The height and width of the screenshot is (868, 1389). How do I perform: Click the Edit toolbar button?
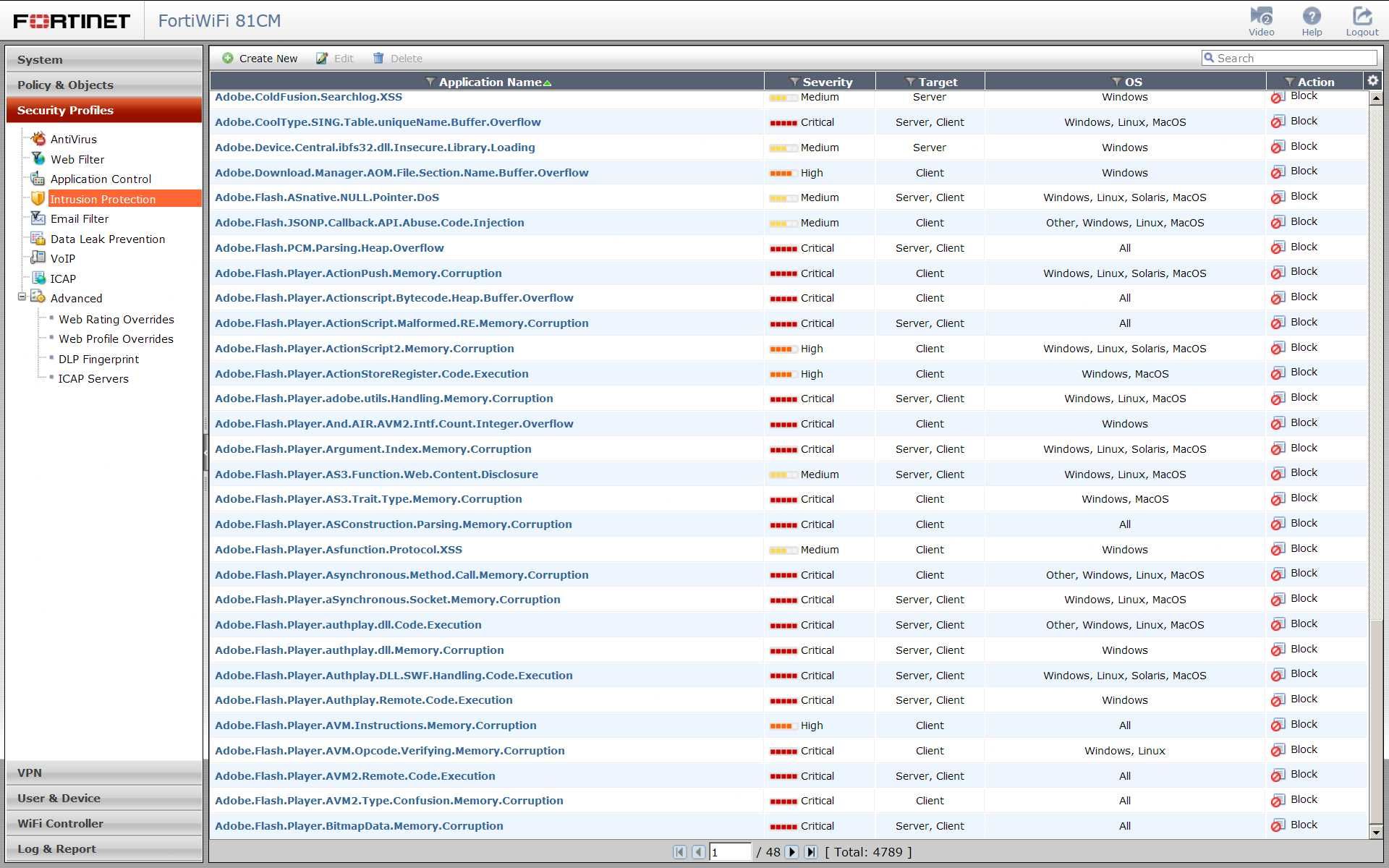coord(335,58)
